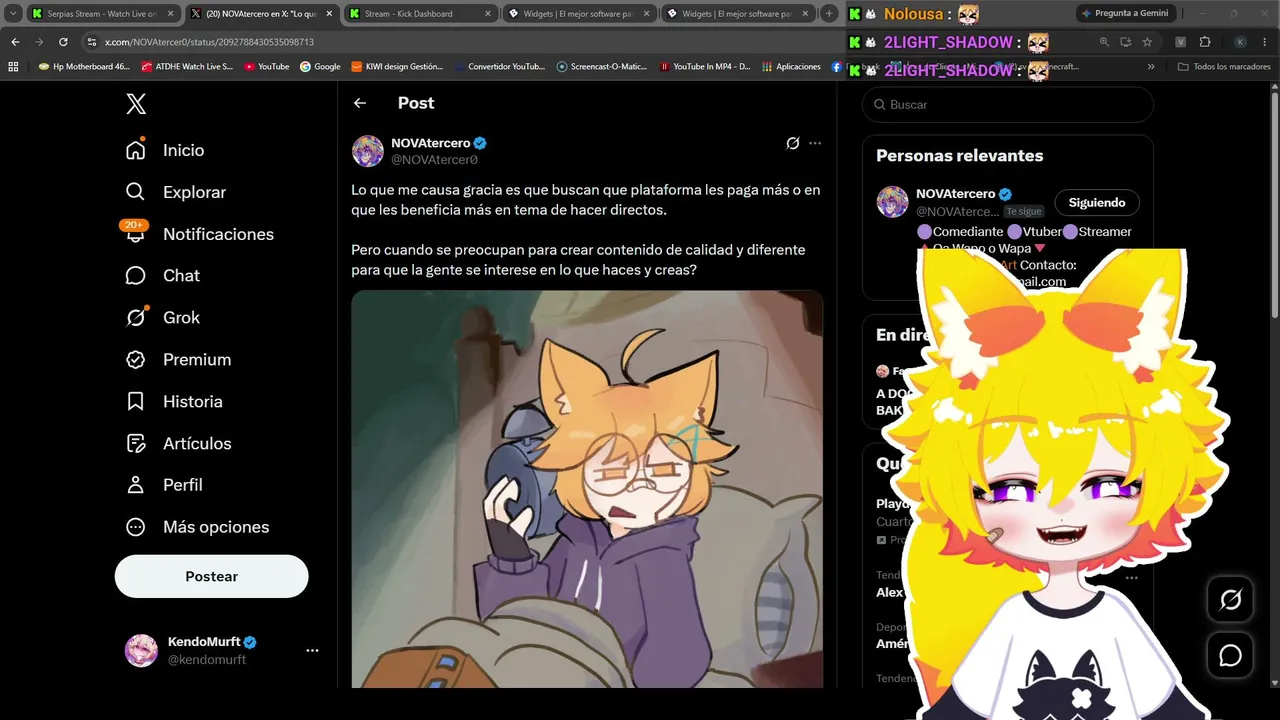Click the browser back navigation arrow
Viewport: 1280px width, 720px height.
click(15, 42)
